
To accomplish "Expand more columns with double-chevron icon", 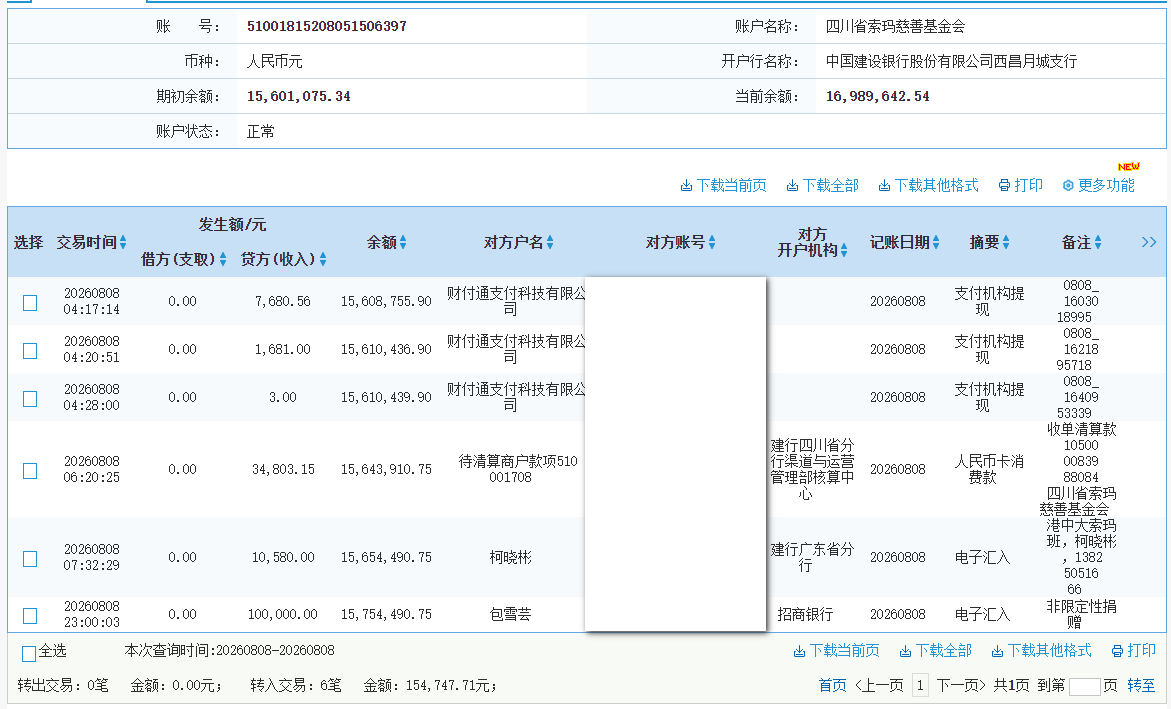I will (x=1149, y=242).
